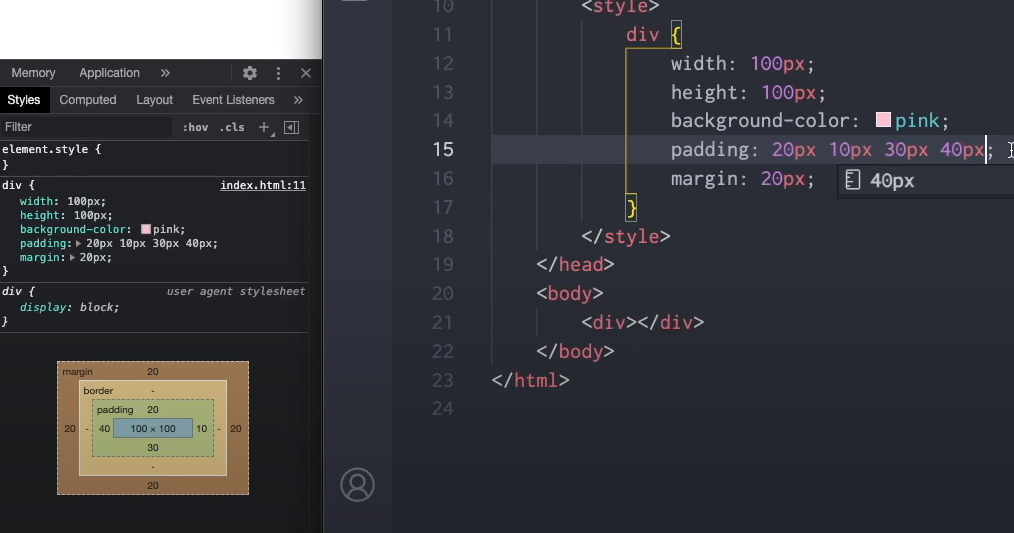Switch to the Application panel tab

point(109,73)
